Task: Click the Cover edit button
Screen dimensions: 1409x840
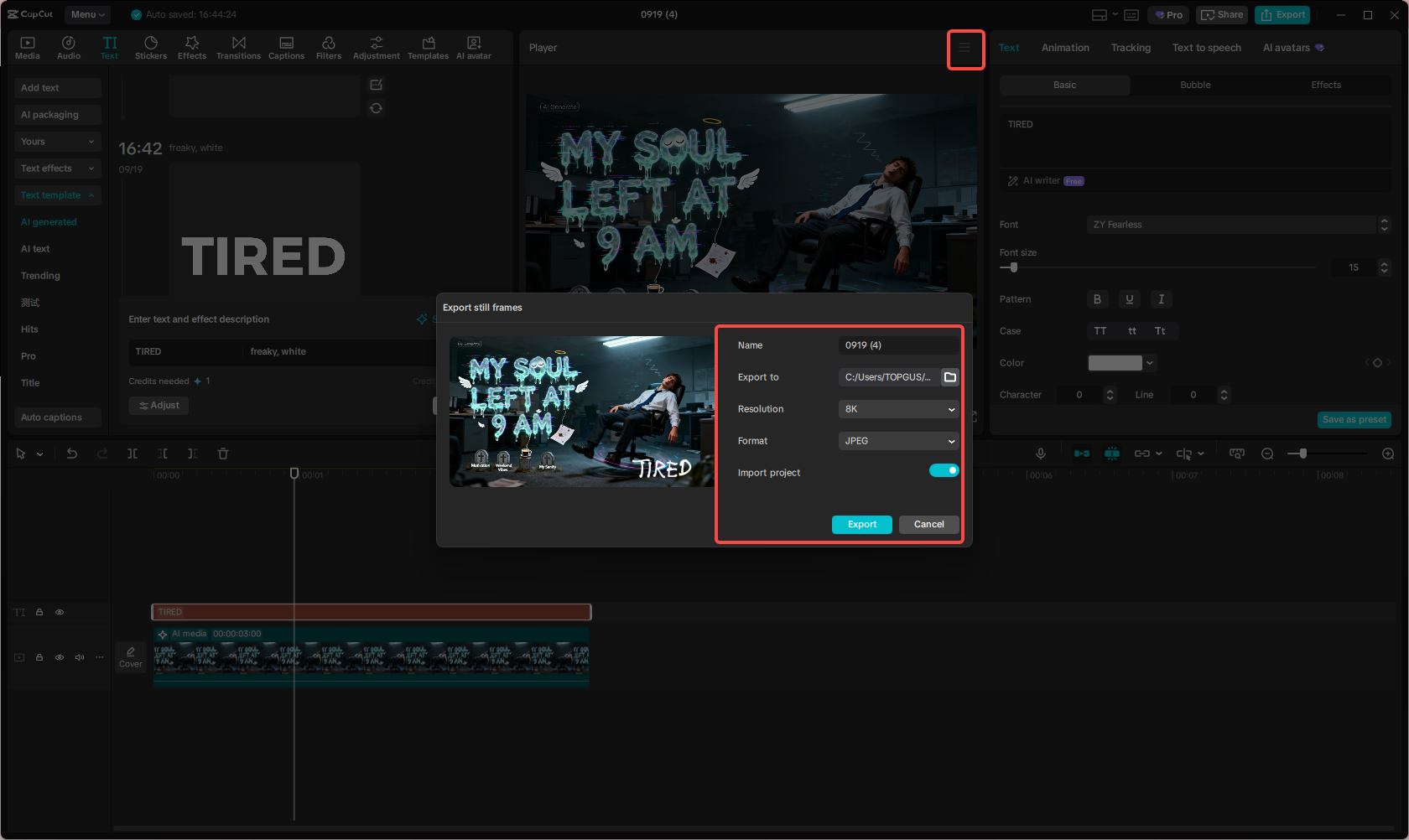Action: point(131,656)
